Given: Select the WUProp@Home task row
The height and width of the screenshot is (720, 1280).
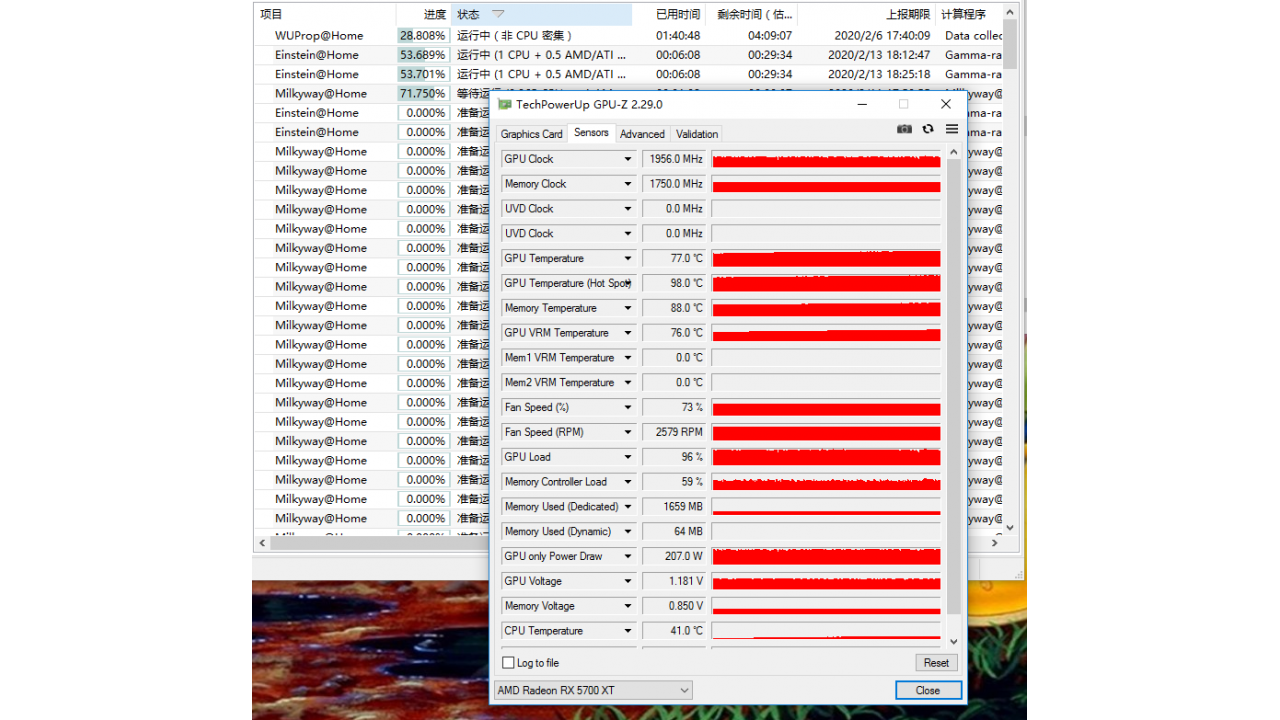Looking at the screenshot, I should [628, 35].
